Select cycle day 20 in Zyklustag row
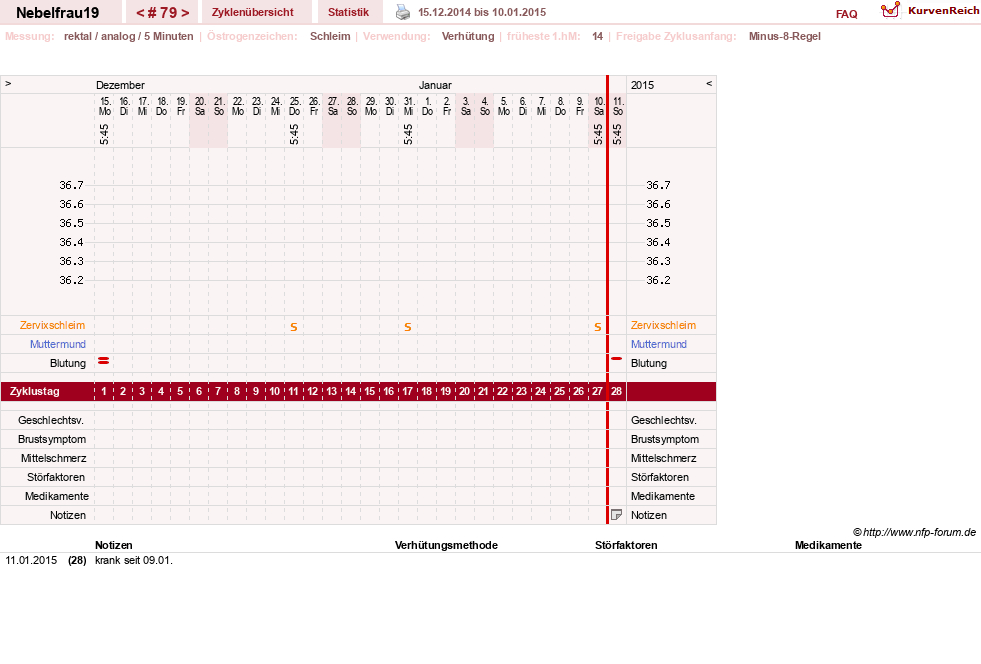This screenshot has width=981, height=664. point(464,391)
